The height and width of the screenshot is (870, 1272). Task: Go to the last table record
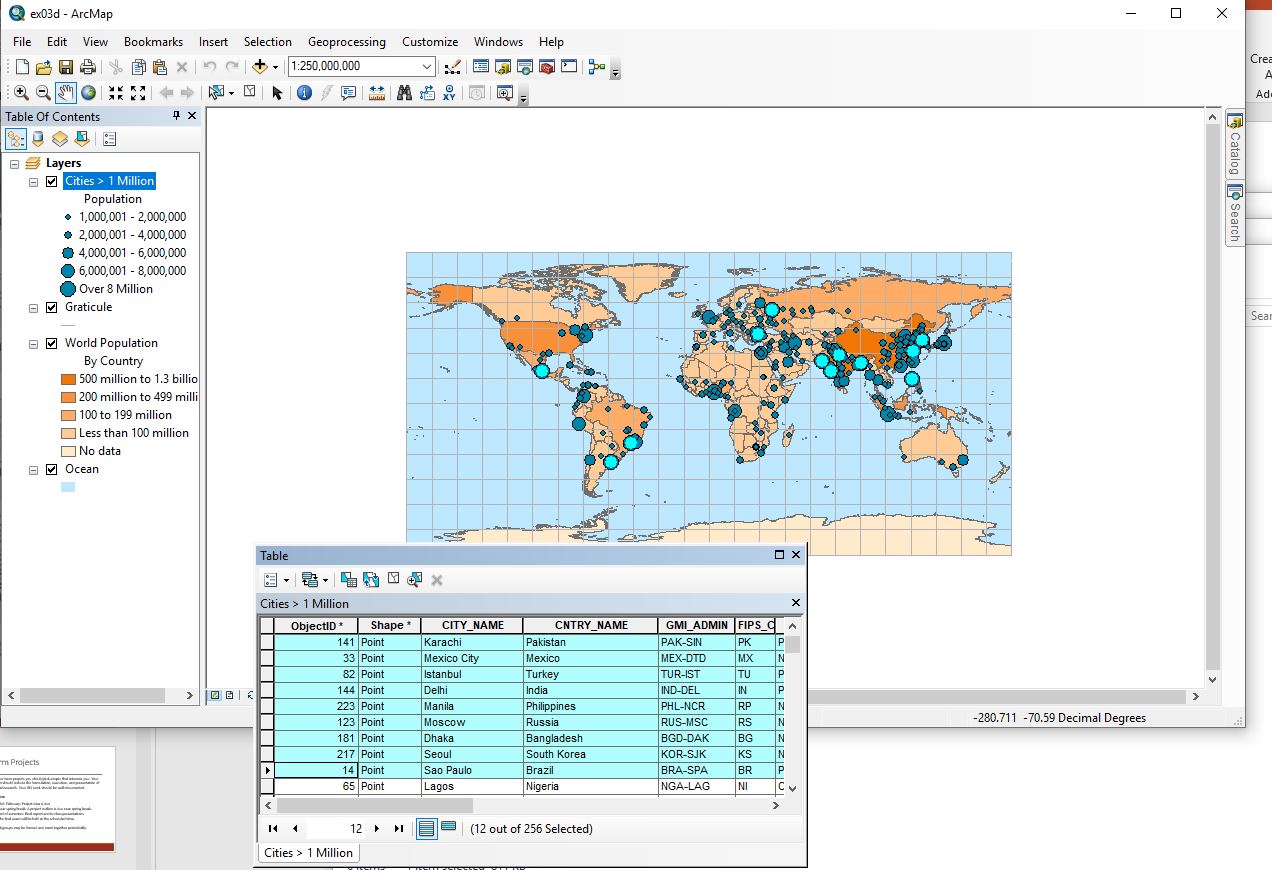(399, 828)
